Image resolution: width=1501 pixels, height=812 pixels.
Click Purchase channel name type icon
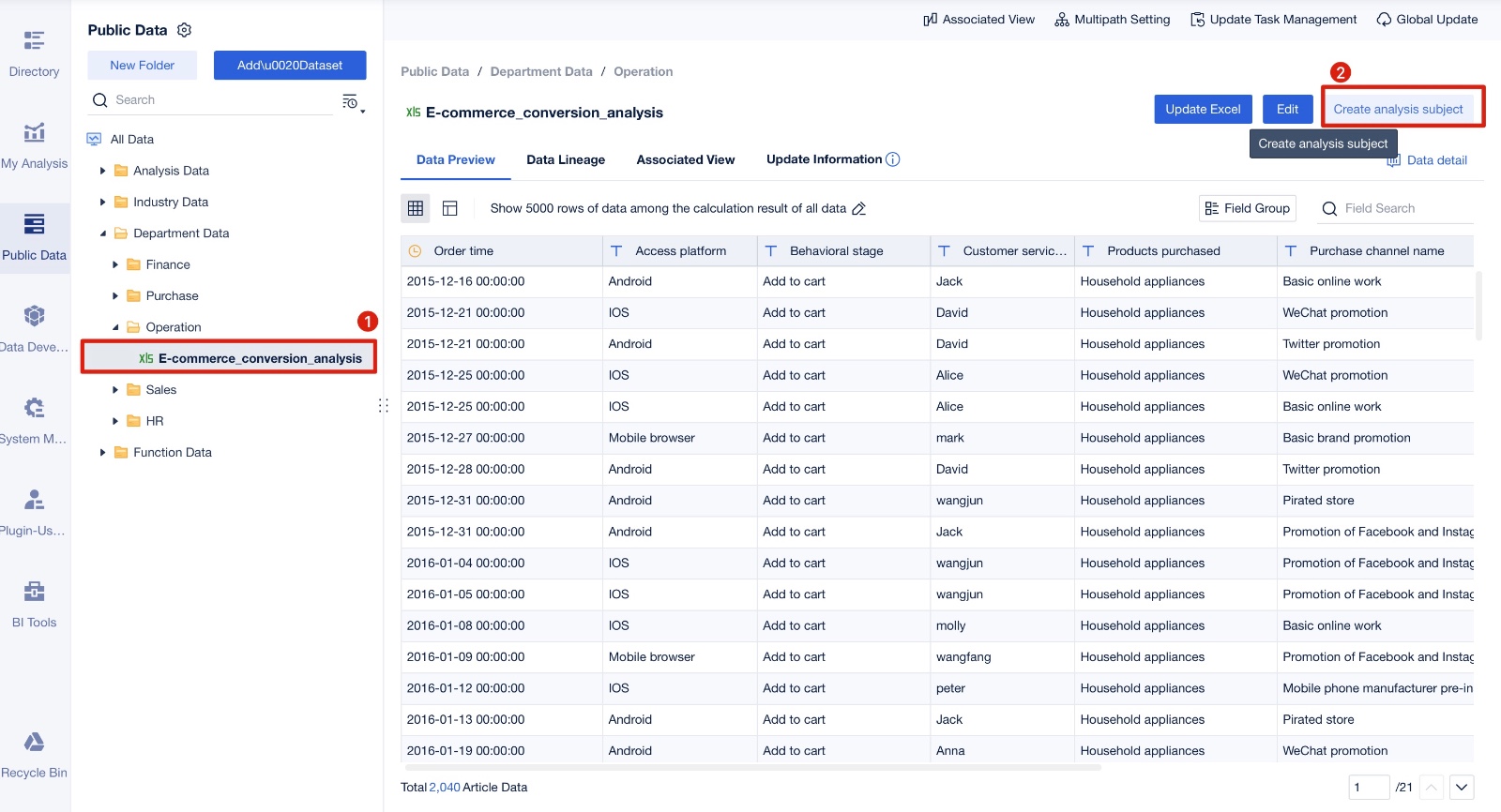click(1291, 251)
